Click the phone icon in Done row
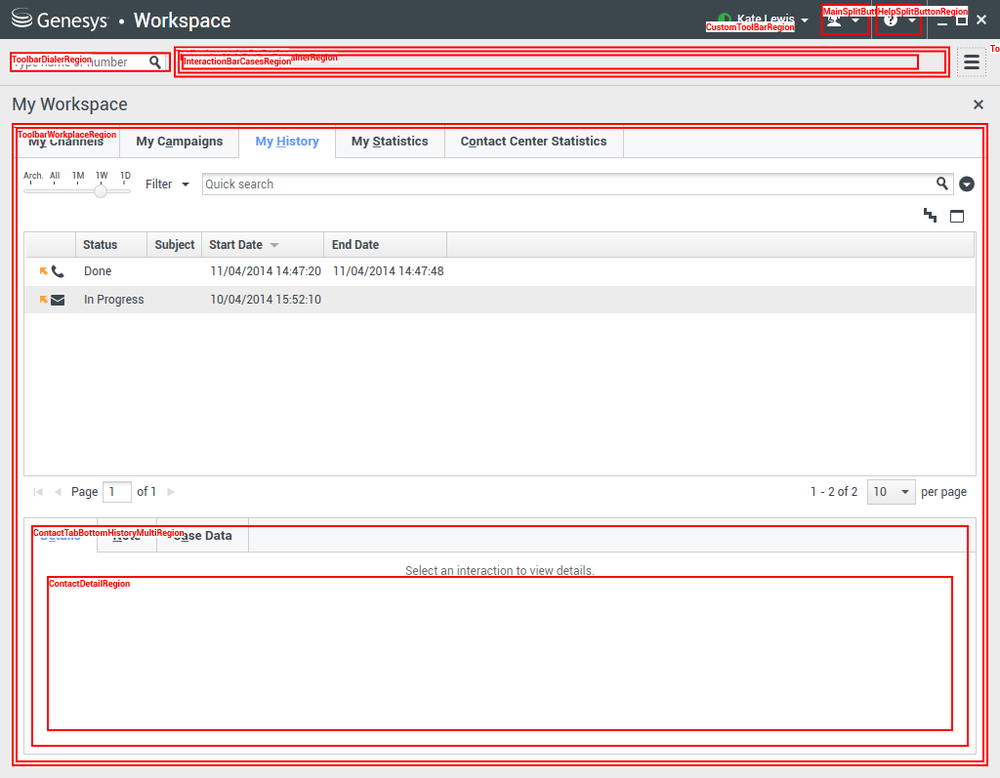 click(x=57, y=271)
